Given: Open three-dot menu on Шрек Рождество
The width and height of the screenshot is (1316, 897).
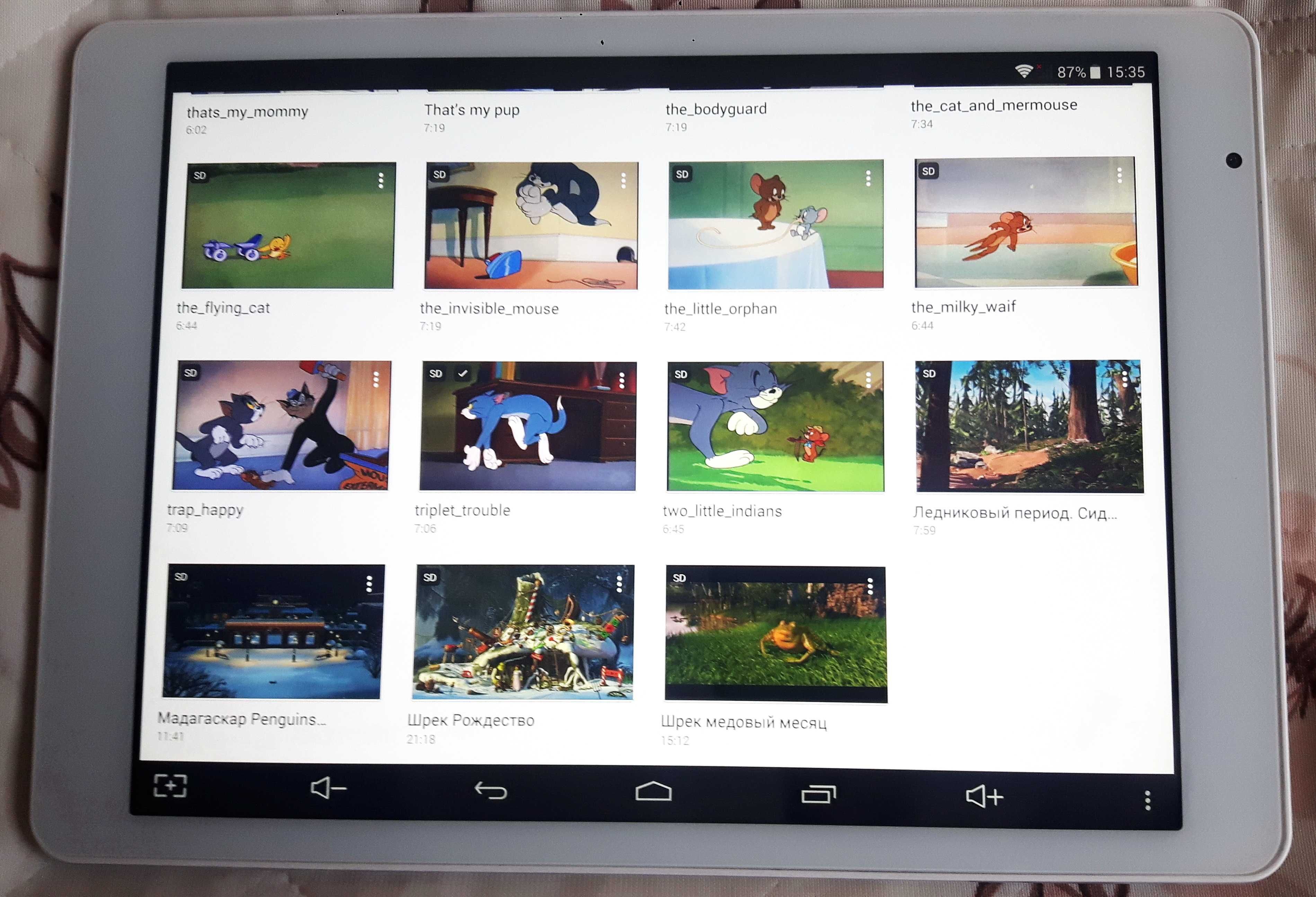Looking at the screenshot, I should point(619,584).
